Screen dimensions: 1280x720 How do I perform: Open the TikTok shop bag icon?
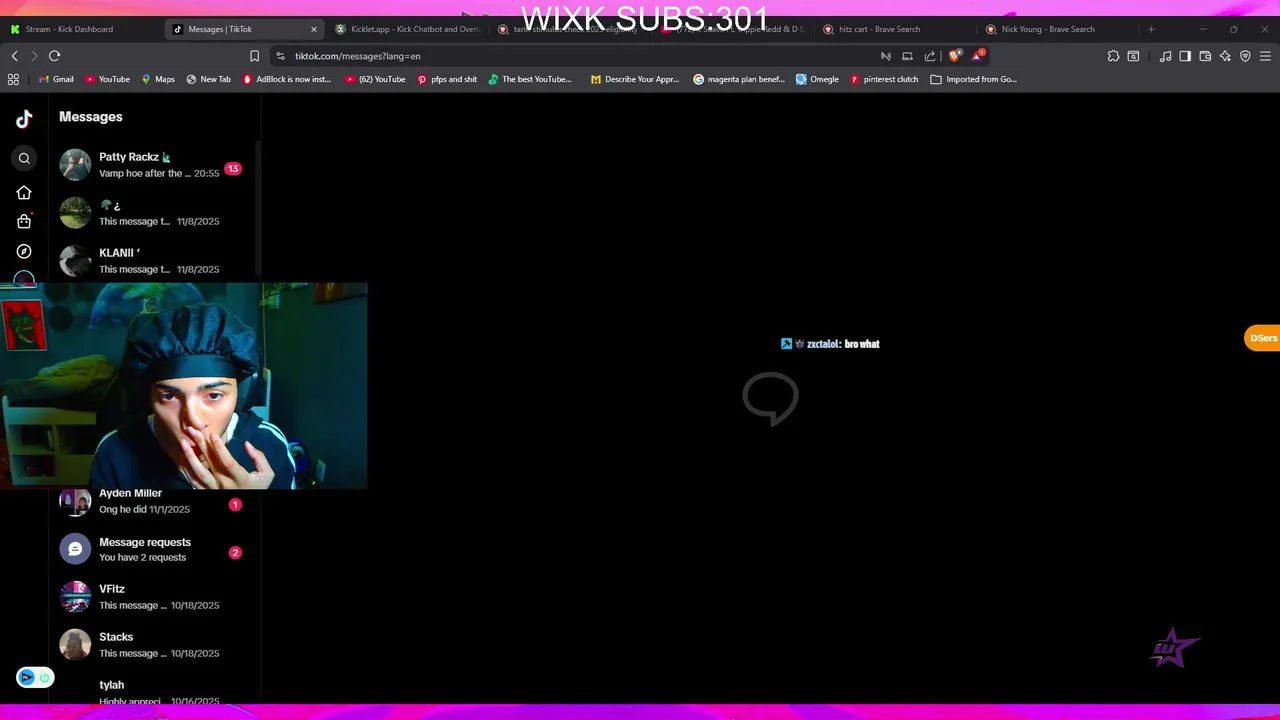coord(24,221)
